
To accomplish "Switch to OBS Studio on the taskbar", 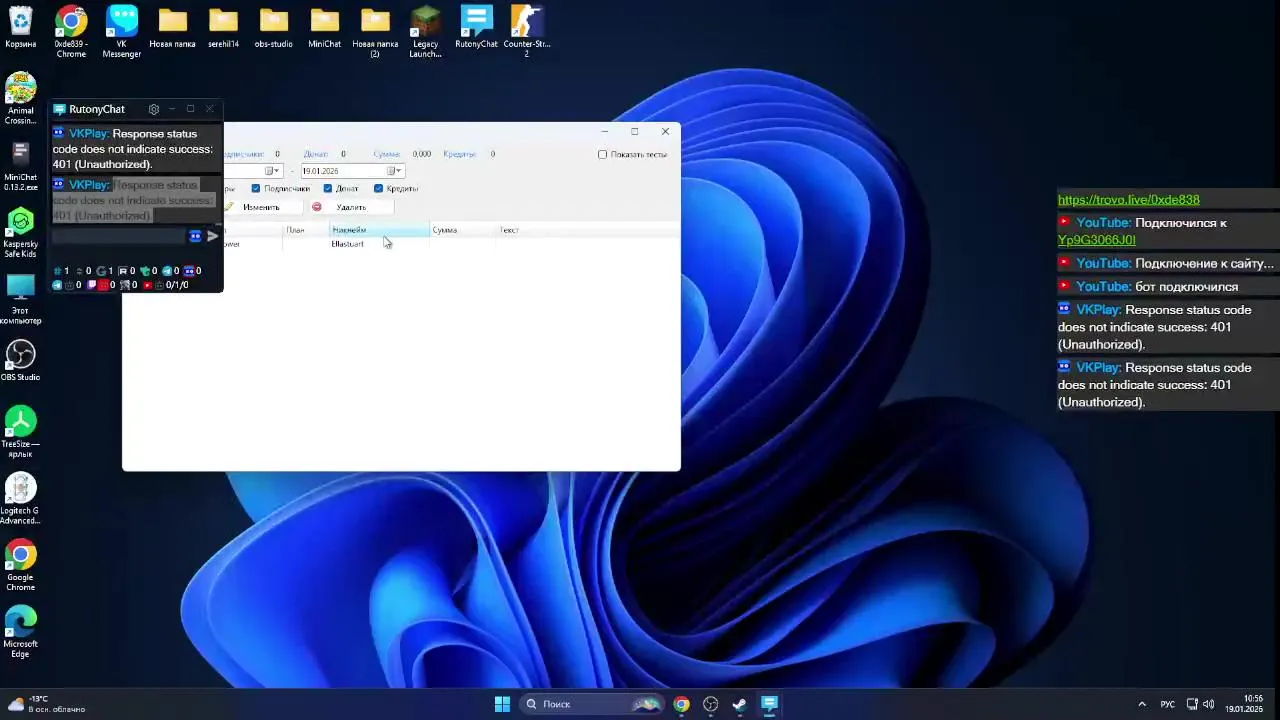I will point(711,704).
